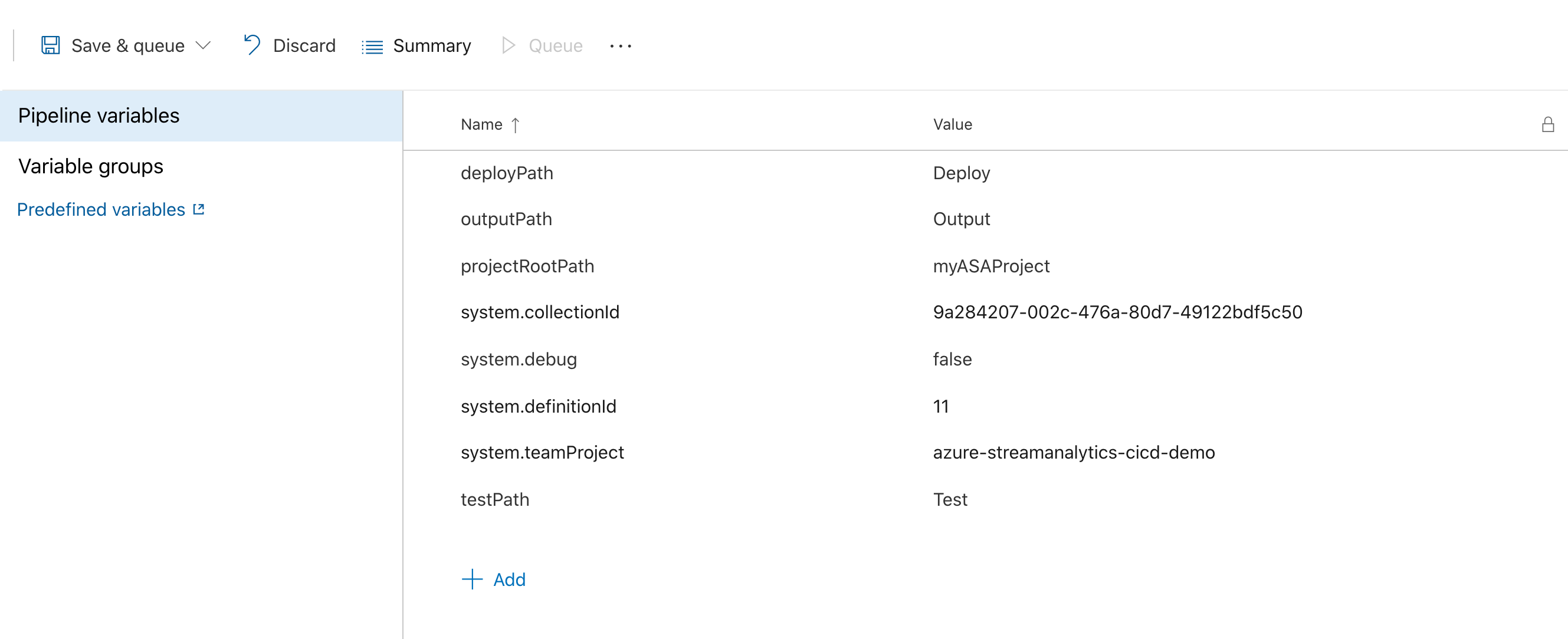Select the Variable groups tab
Screen dimensions: 1568x639
pyautogui.click(x=90, y=165)
